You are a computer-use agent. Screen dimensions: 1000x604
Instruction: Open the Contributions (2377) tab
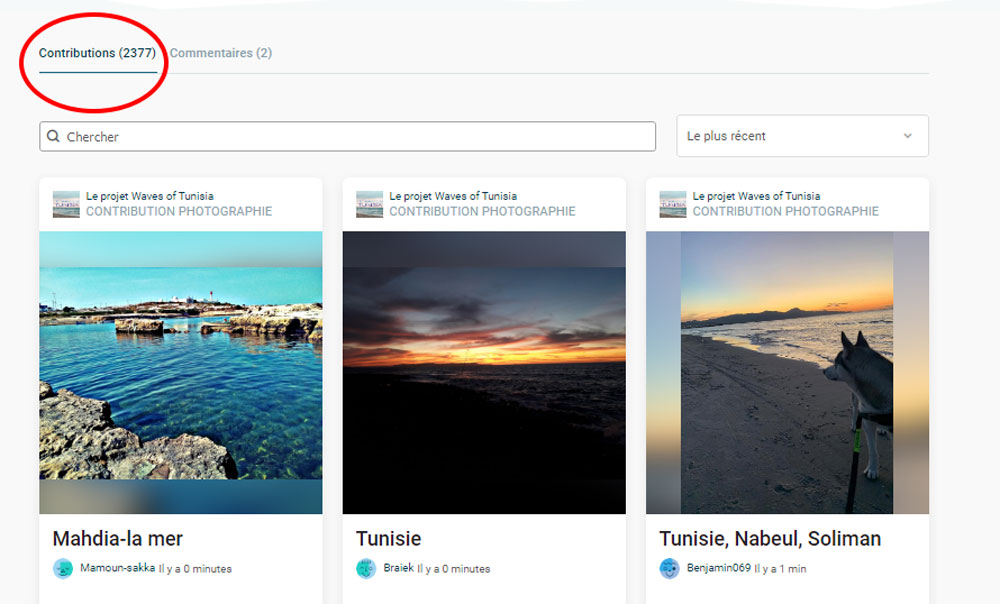tap(97, 53)
